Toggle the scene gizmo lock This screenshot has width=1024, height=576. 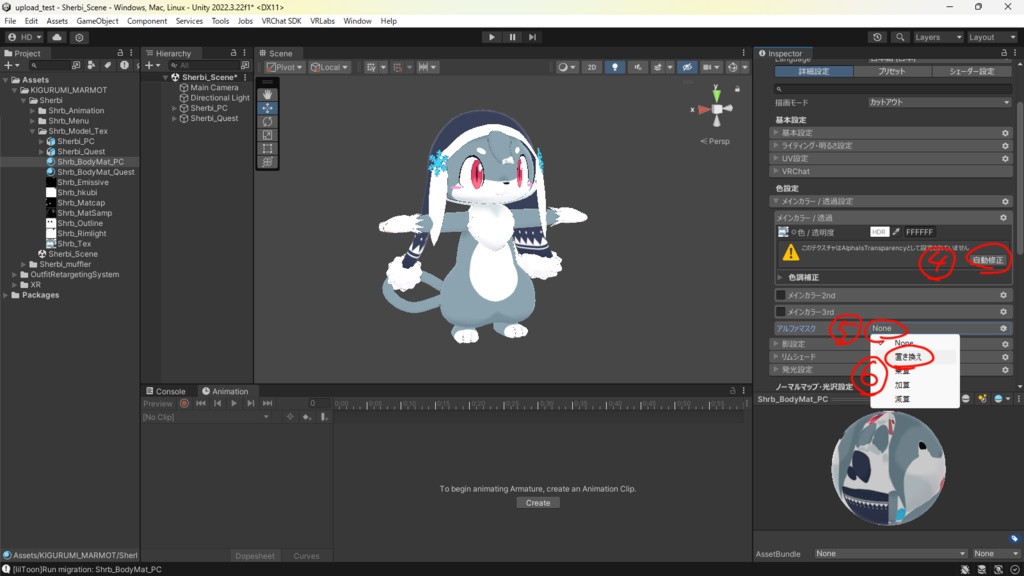coord(737,89)
